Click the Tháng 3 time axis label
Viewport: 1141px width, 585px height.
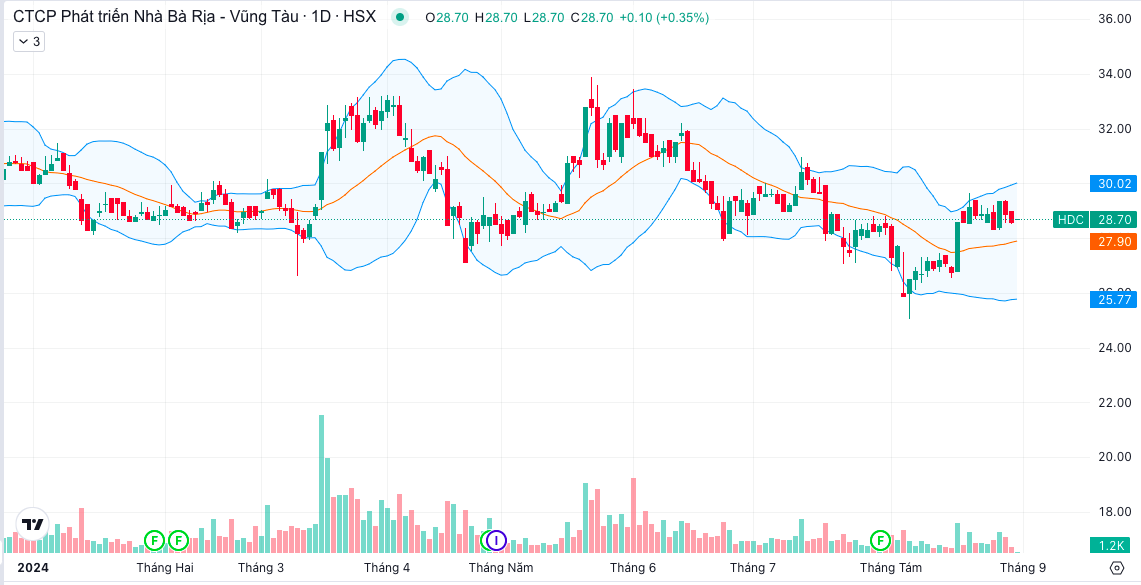(261, 568)
